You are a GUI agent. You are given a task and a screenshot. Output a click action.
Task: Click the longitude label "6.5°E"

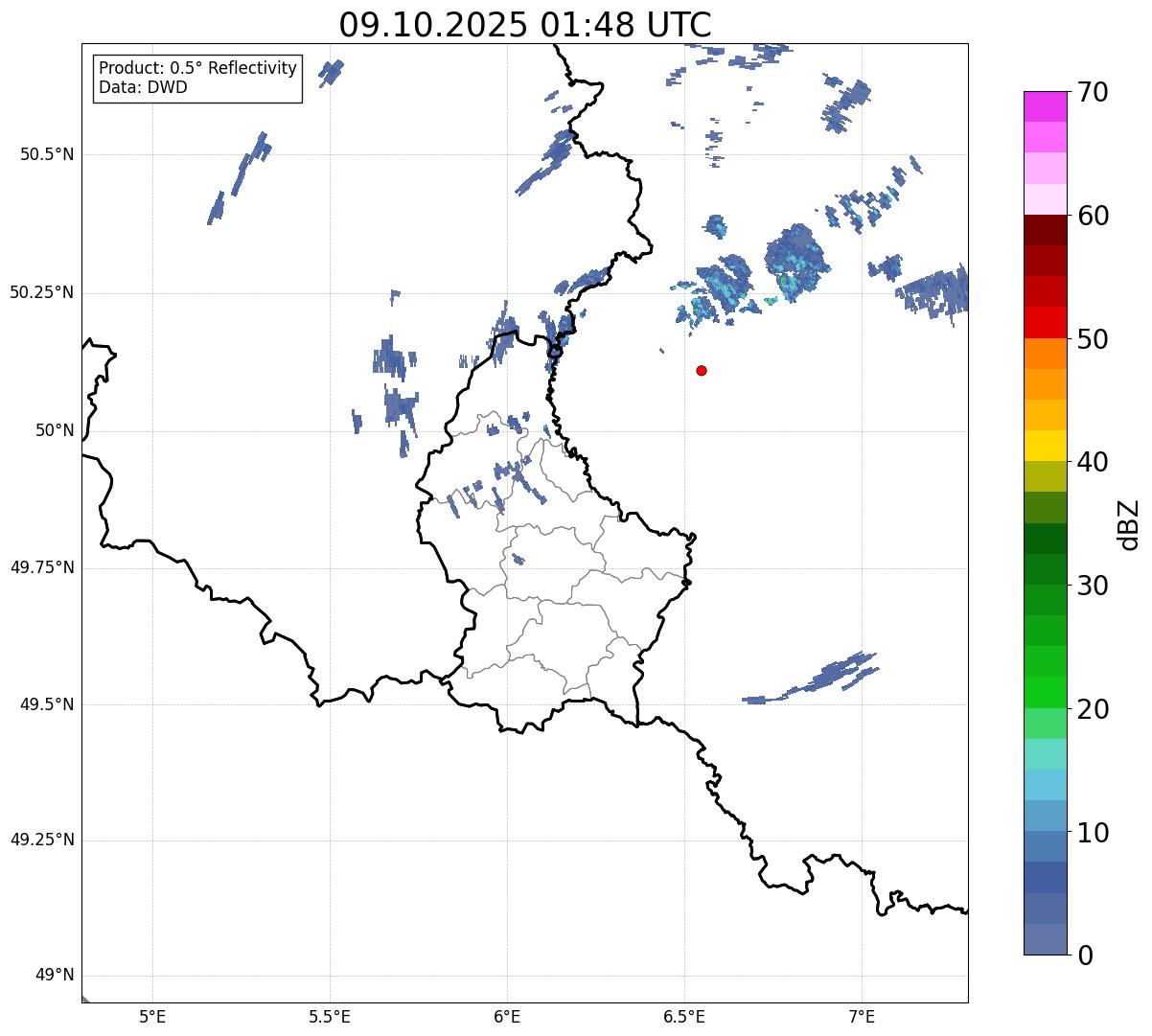684,1016
